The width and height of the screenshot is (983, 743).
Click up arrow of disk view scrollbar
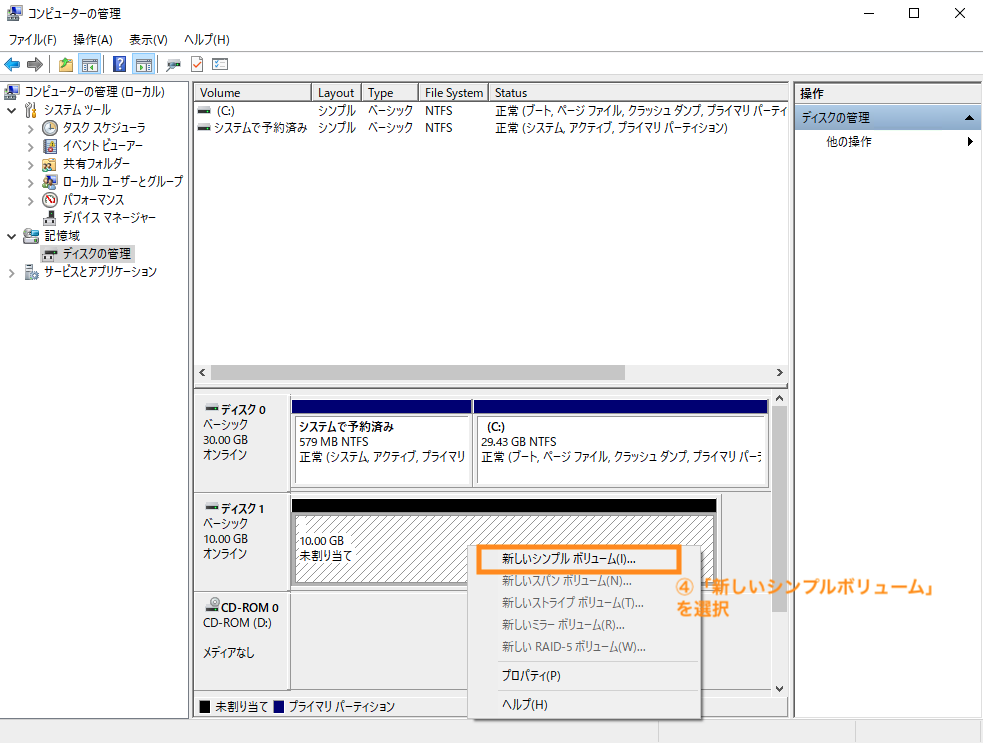(779, 398)
